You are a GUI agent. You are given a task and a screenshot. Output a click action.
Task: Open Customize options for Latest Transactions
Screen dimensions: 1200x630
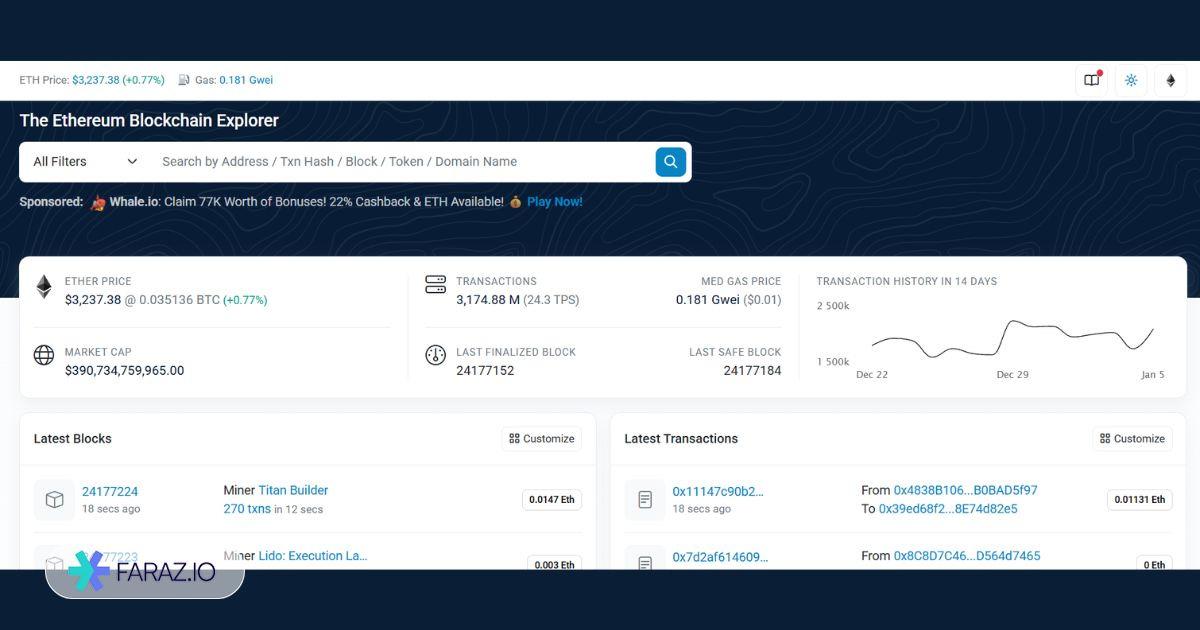(x=1131, y=438)
